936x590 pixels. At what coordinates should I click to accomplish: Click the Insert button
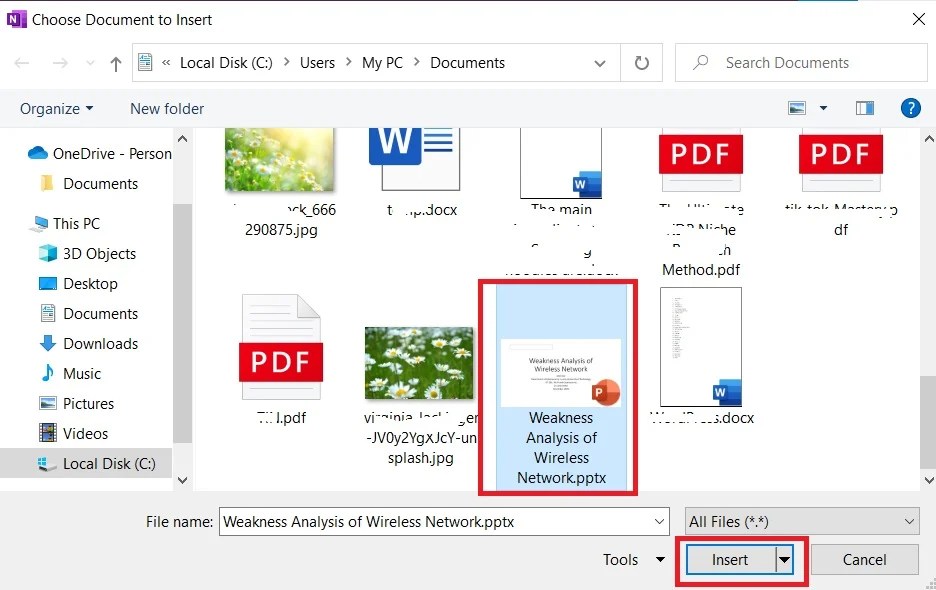point(730,559)
